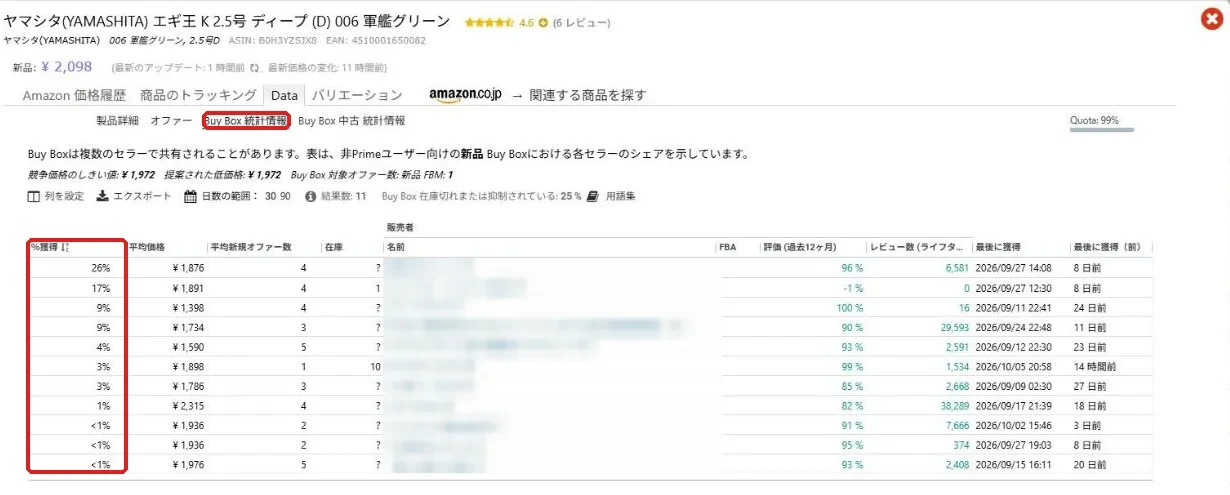1230x495 pixels.
Task: Click the ¥ 1,898 average price cell
Action: click(x=187, y=367)
